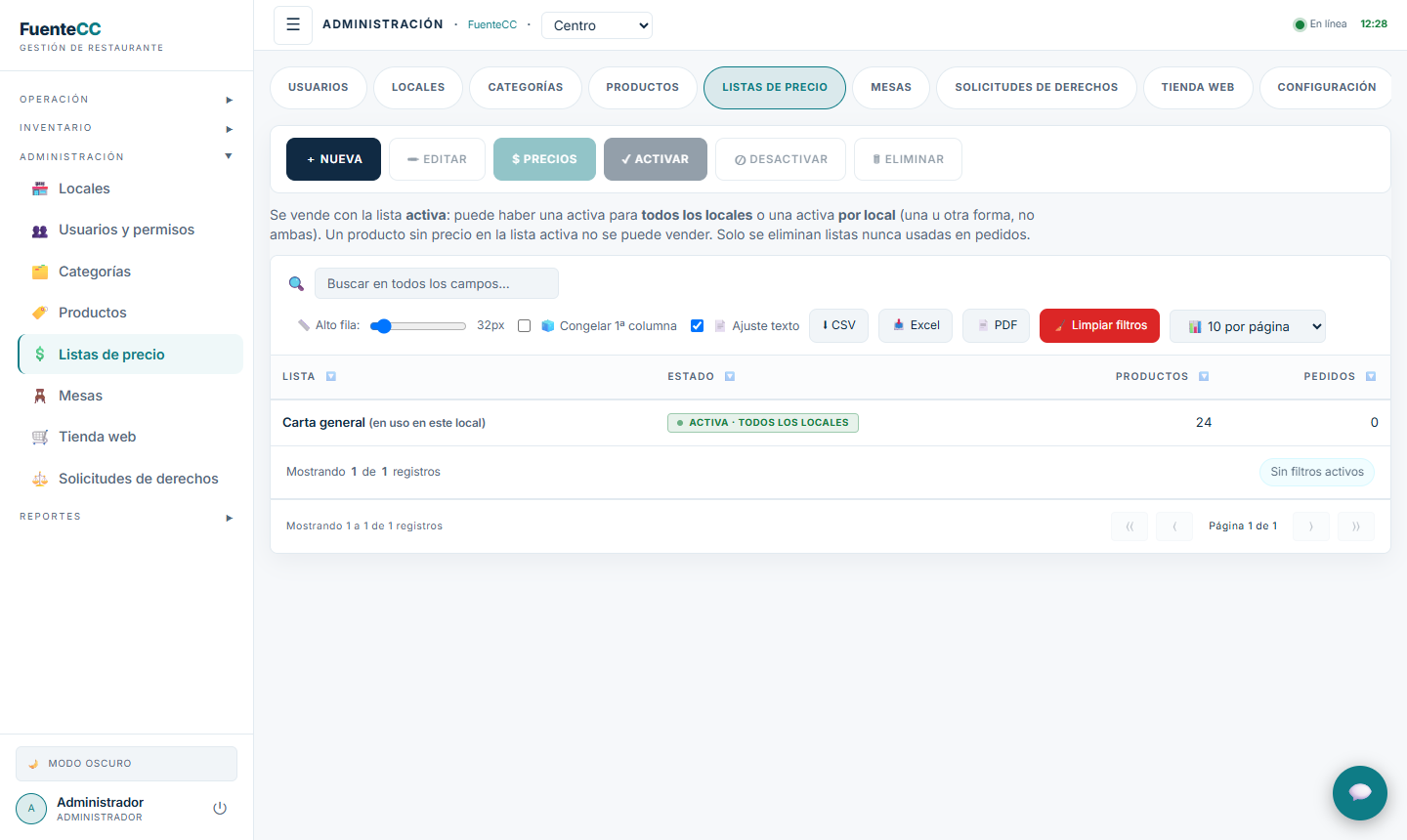Collapse the Administración sidebar section

pyautogui.click(x=126, y=156)
